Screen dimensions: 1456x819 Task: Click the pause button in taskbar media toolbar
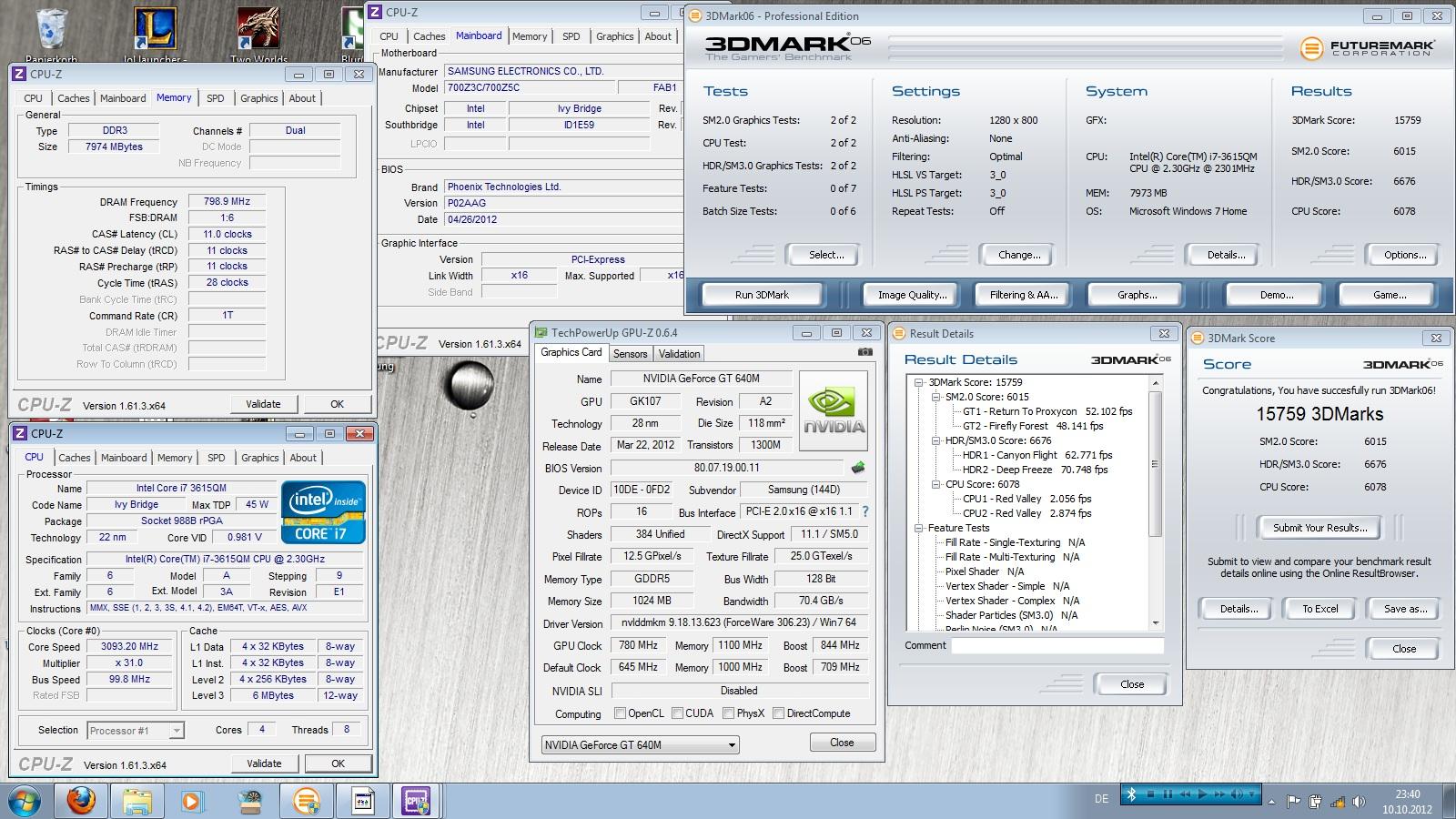(x=1168, y=794)
